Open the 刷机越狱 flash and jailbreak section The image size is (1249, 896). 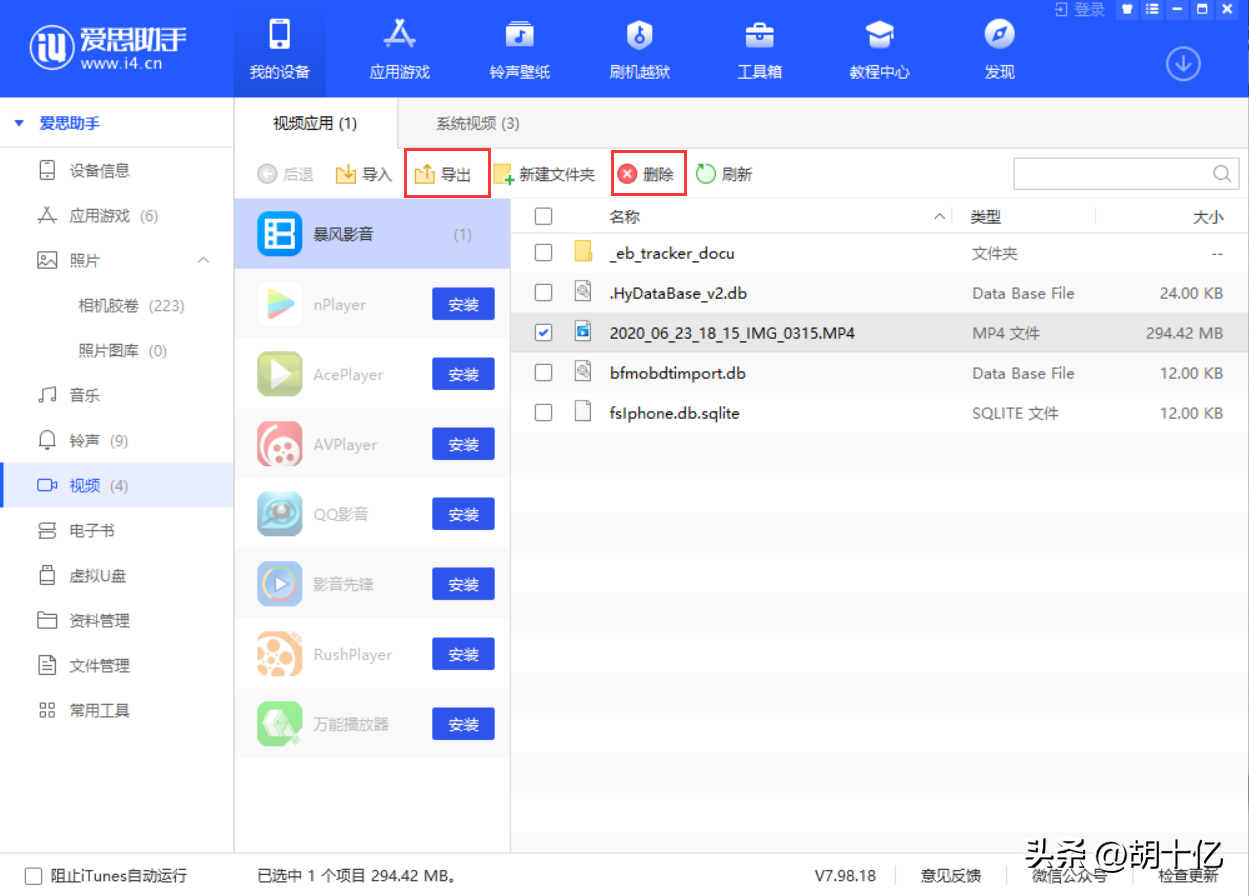tap(639, 49)
